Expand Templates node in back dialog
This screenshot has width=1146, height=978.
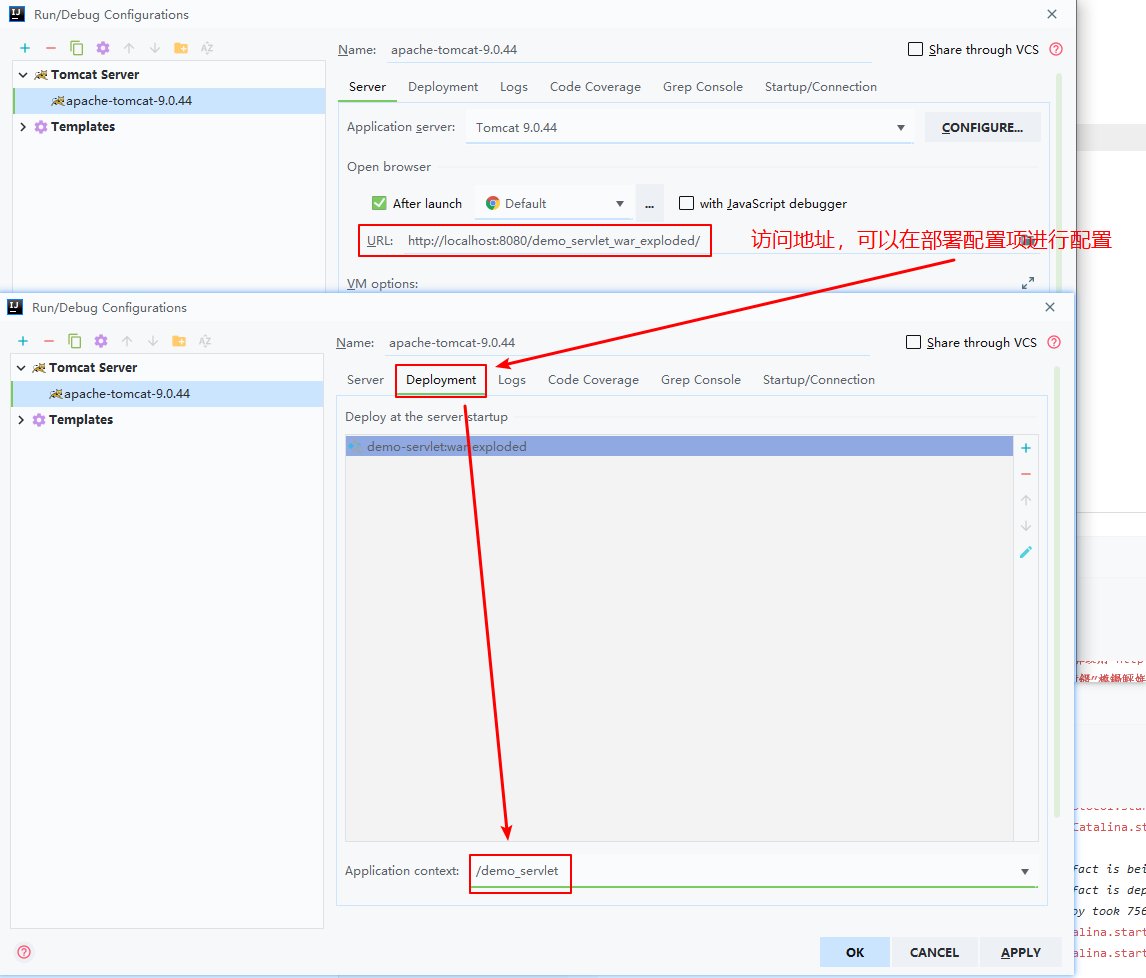pos(23,126)
